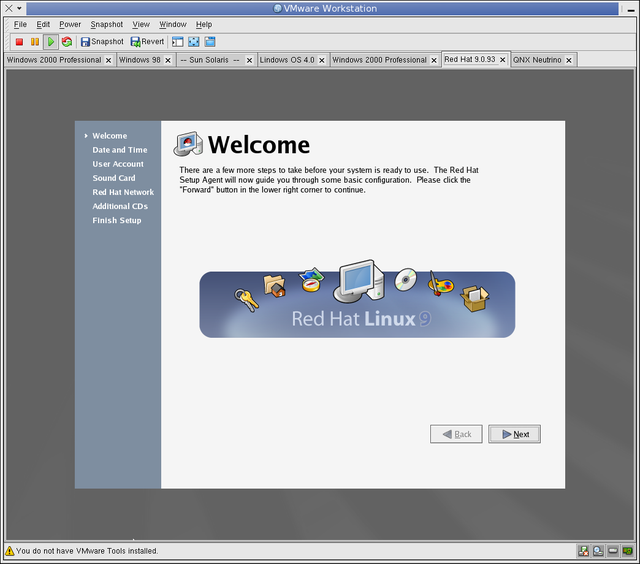Viewport: 640px width, 564px height.
Task: Open the Help menu
Action: click(204, 24)
